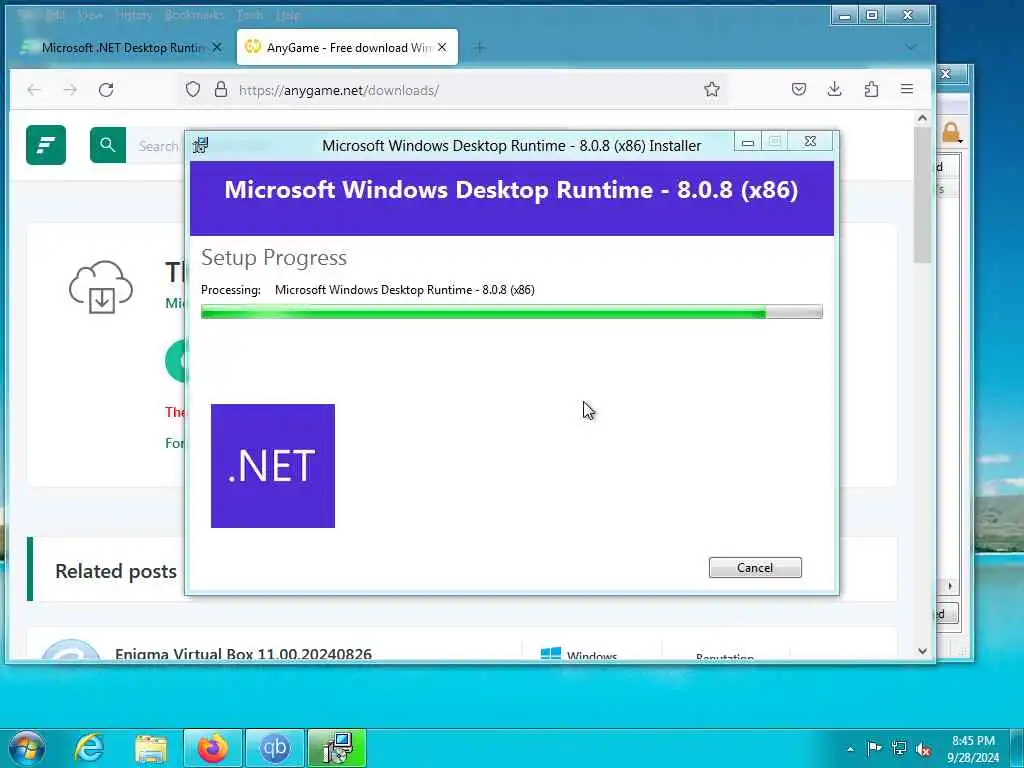The width and height of the screenshot is (1024, 768).
Task: Close the Microsoft .NET Desktop Runtime tab
Action: (217, 48)
